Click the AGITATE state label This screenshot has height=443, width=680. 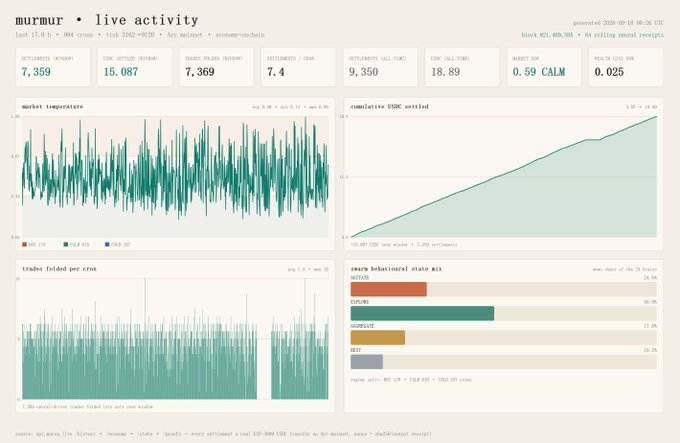coord(360,278)
